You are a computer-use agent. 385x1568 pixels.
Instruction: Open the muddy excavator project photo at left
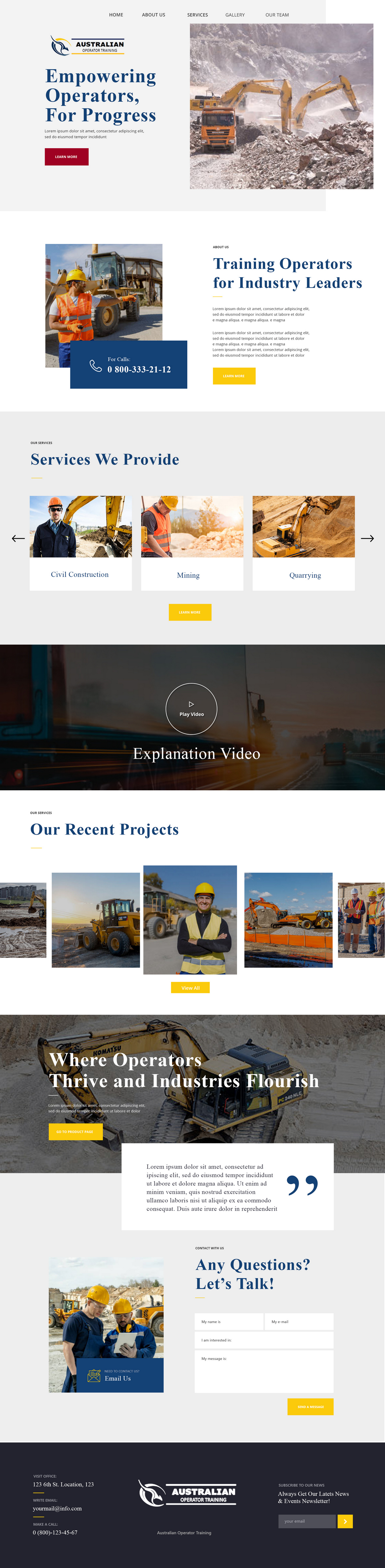click(23, 920)
